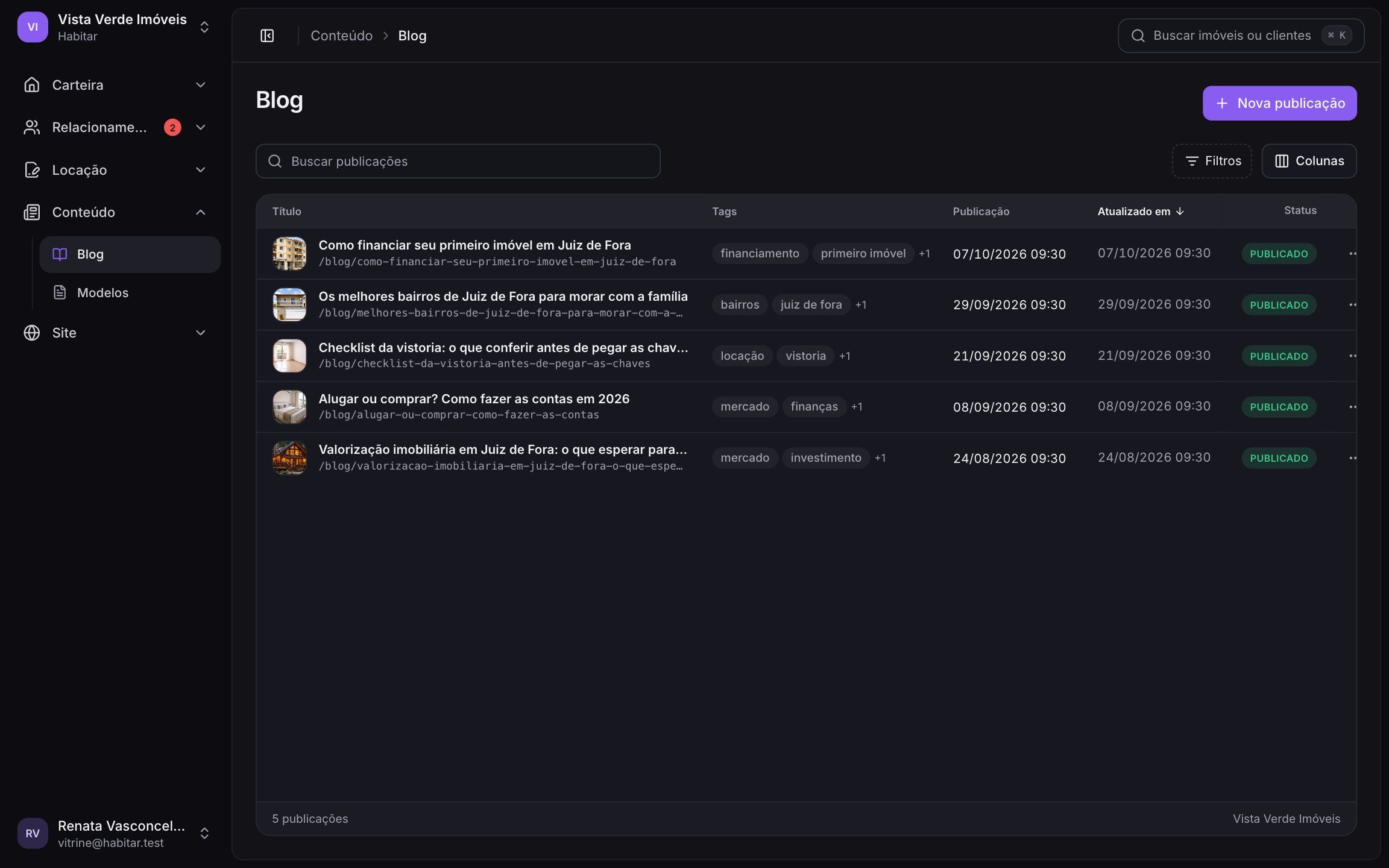This screenshot has width=1389, height=868.
Task: Open the Colunas column chooser
Action: 1309,161
